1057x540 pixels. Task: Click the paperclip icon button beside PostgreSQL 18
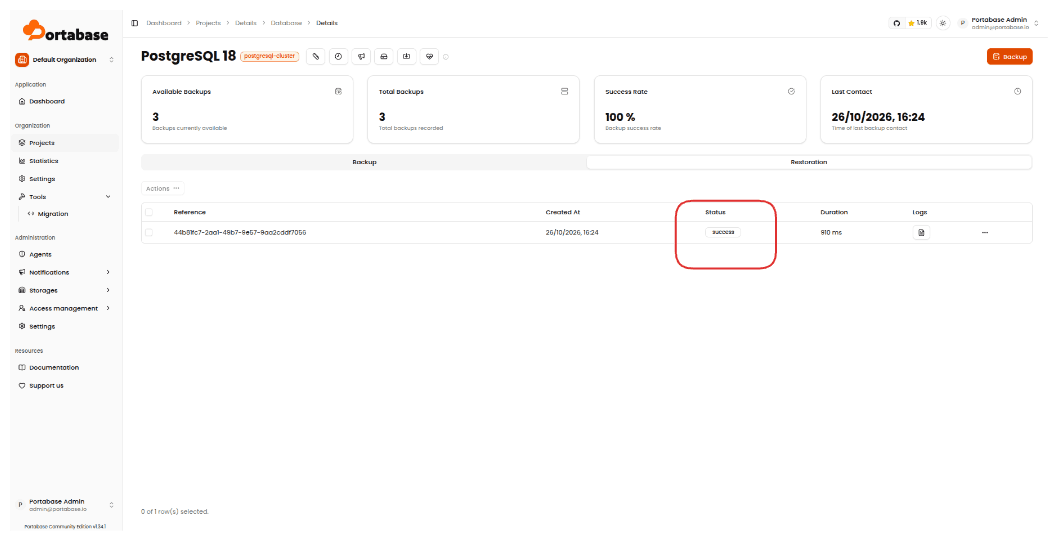315,57
